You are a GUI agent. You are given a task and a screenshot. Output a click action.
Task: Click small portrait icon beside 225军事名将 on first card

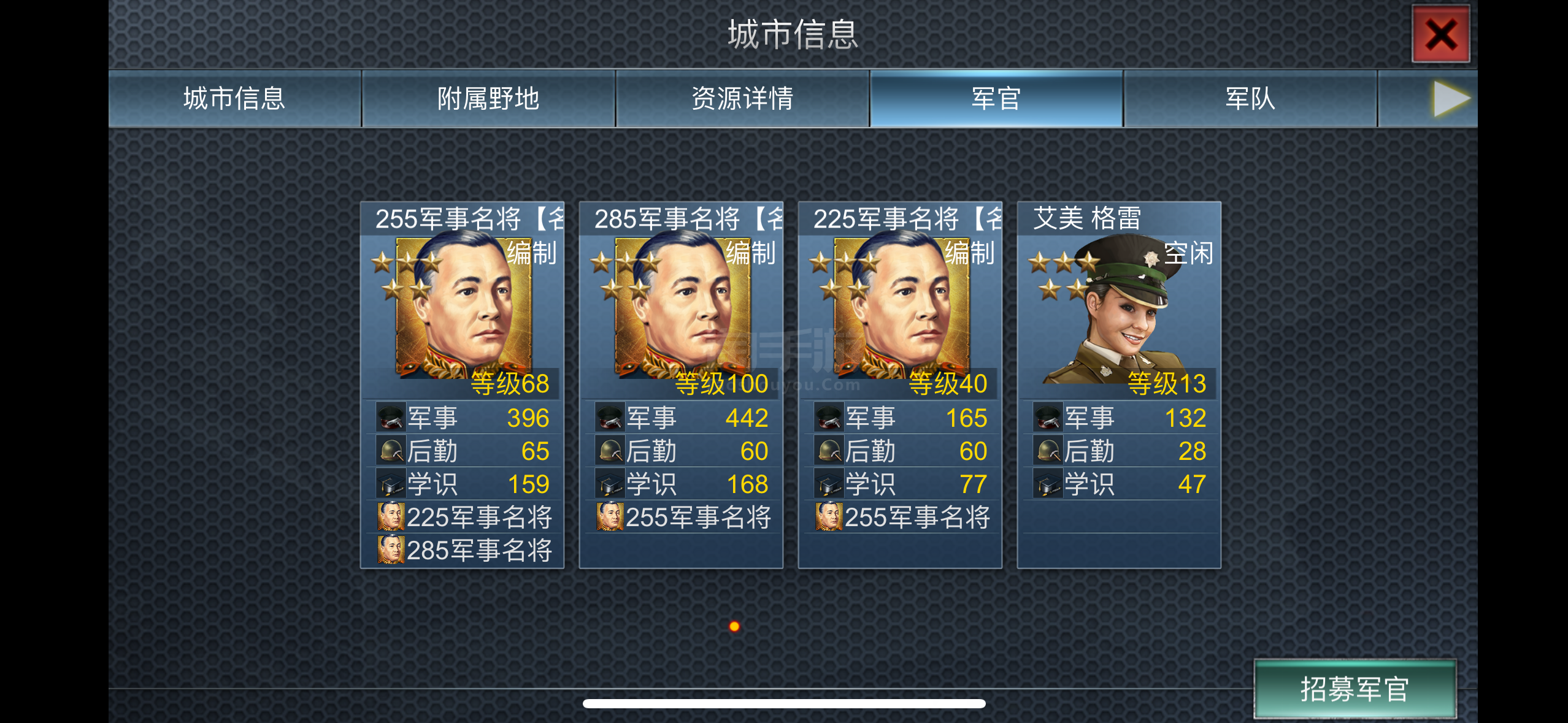(391, 516)
